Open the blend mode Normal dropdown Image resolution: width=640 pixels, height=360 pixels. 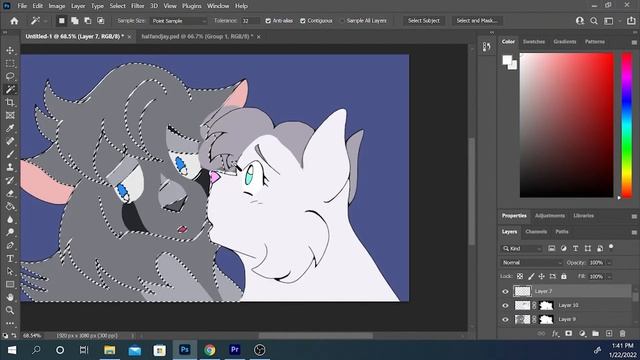click(x=531, y=262)
